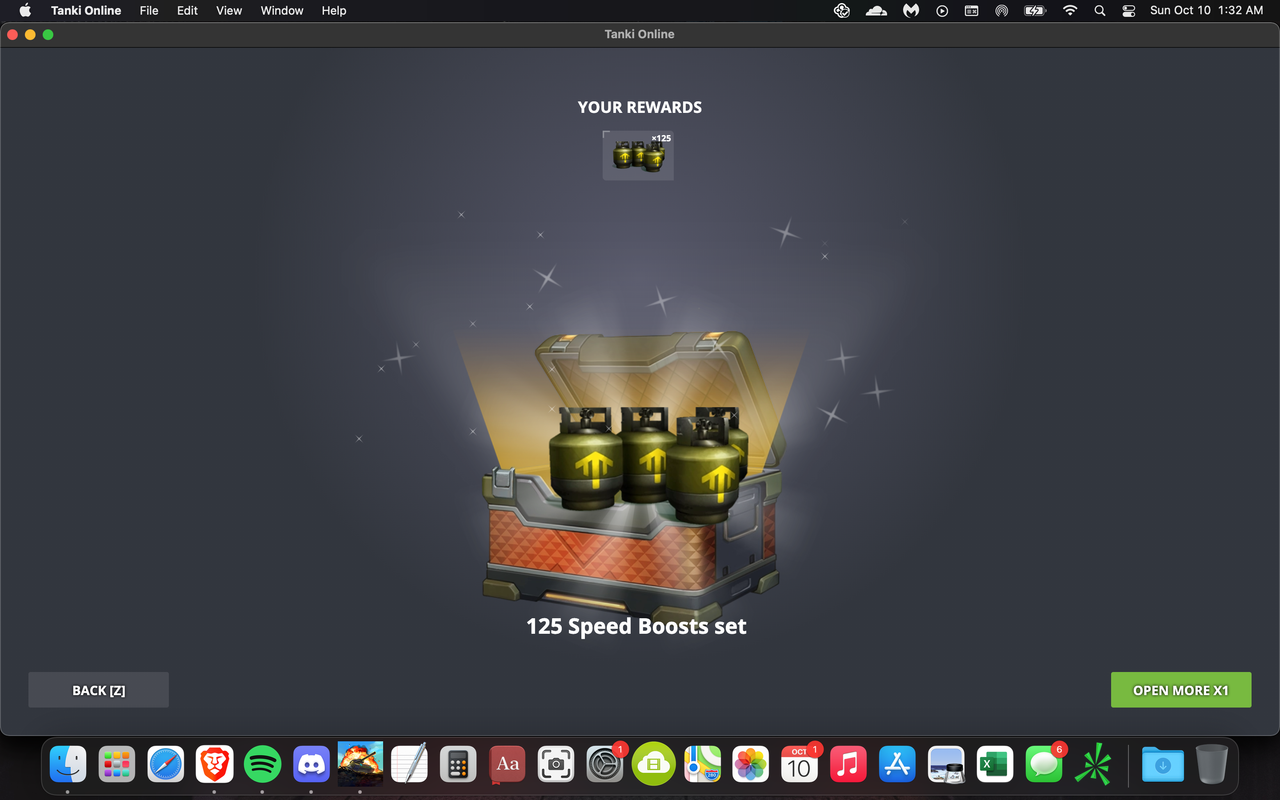Open the green cloud drive app in Dock
The image size is (1280, 800).
tap(653, 765)
